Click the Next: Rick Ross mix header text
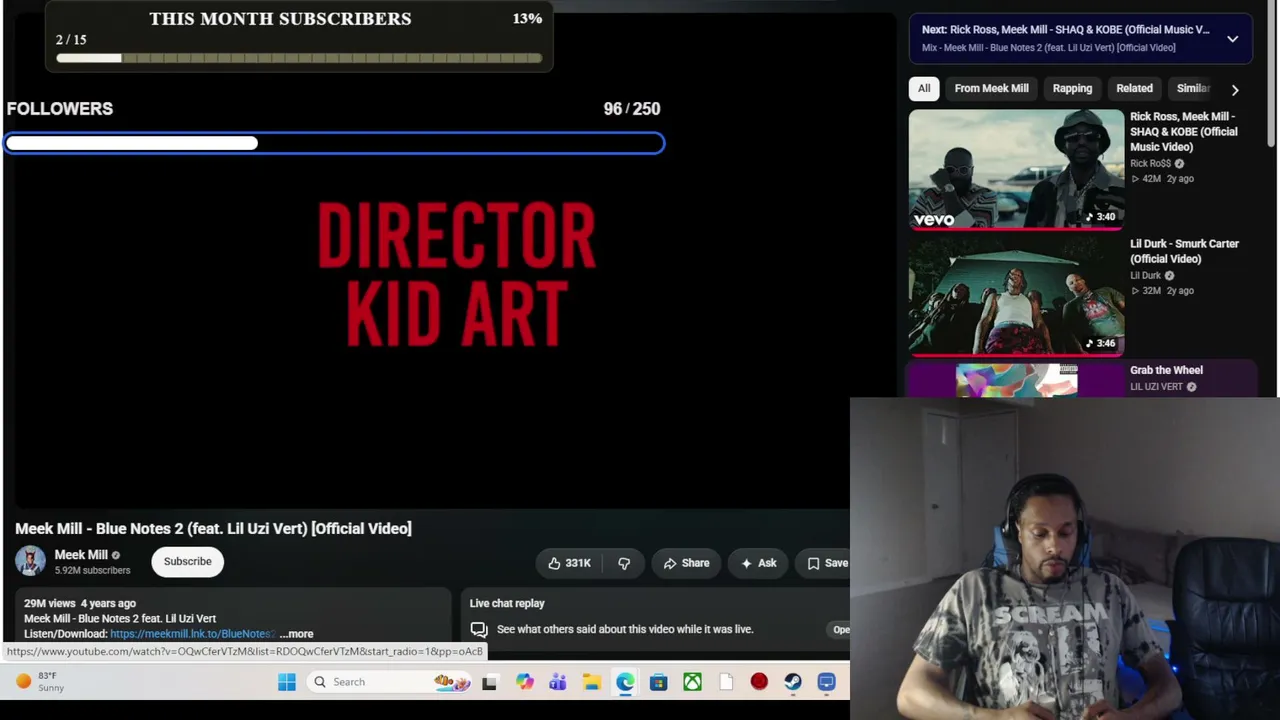 pos(1065,30)
